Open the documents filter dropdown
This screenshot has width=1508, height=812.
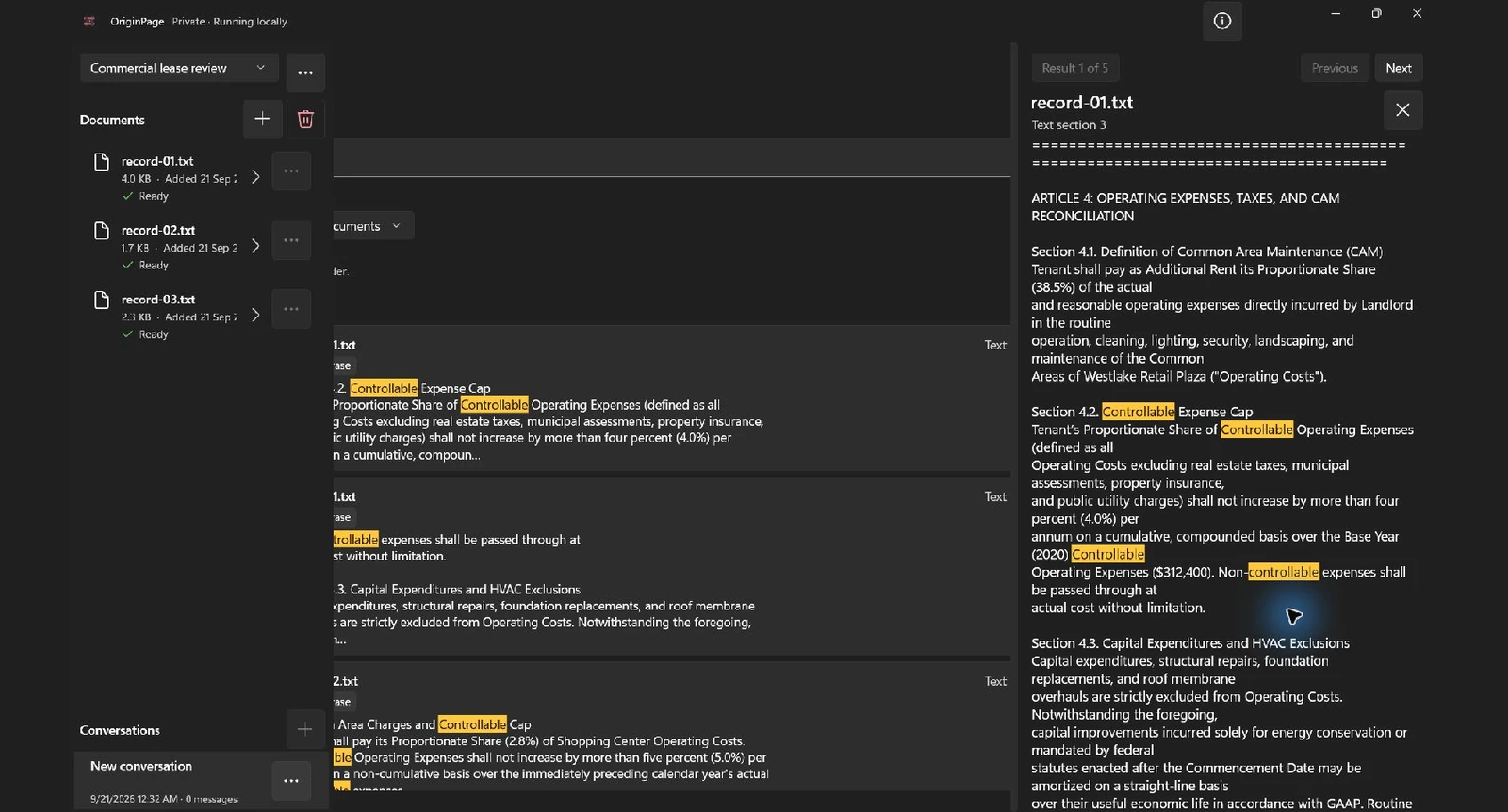[x=372, y=226]
